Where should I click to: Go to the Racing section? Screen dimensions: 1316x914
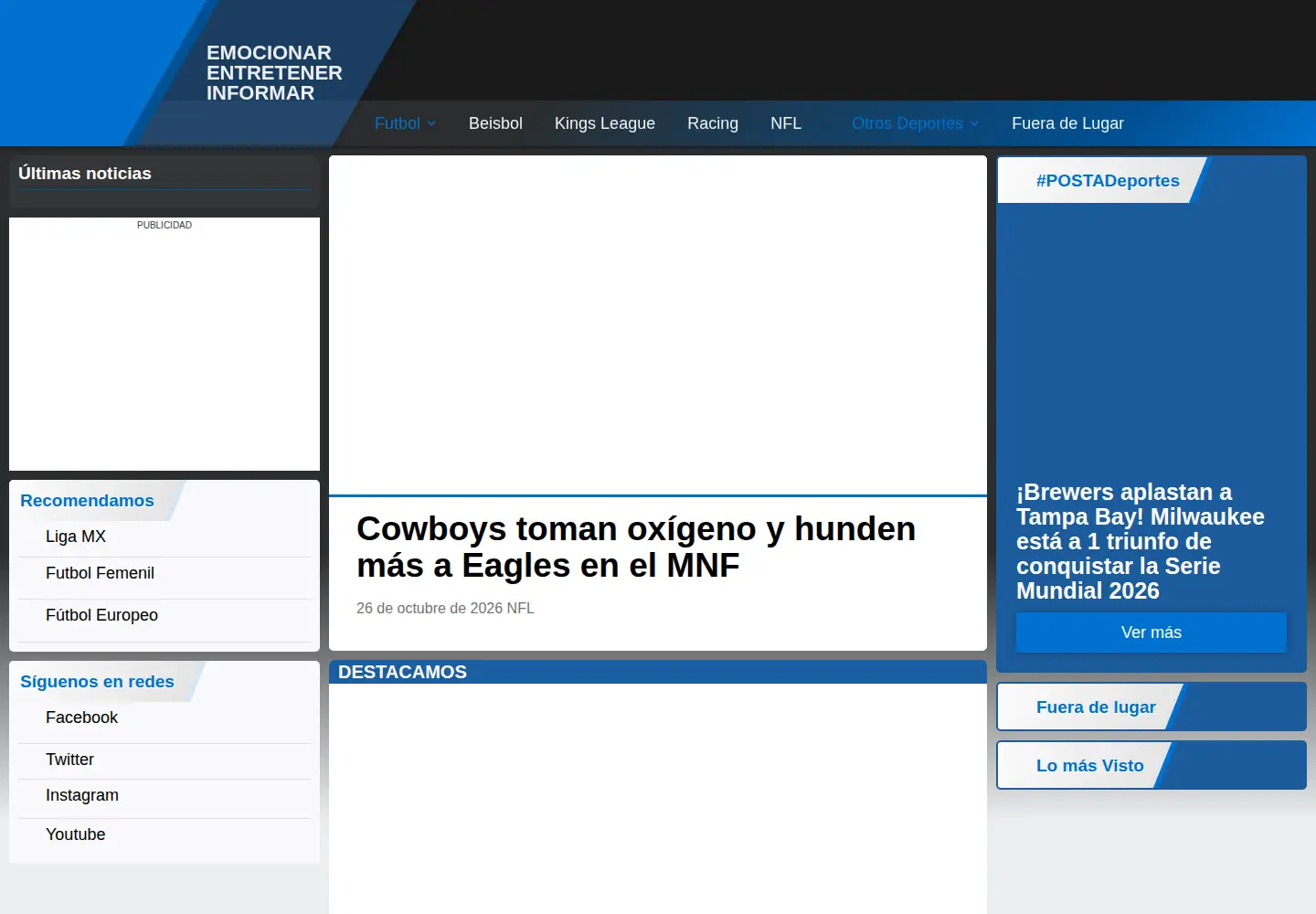pyautogui.click(x=713, y=123)
